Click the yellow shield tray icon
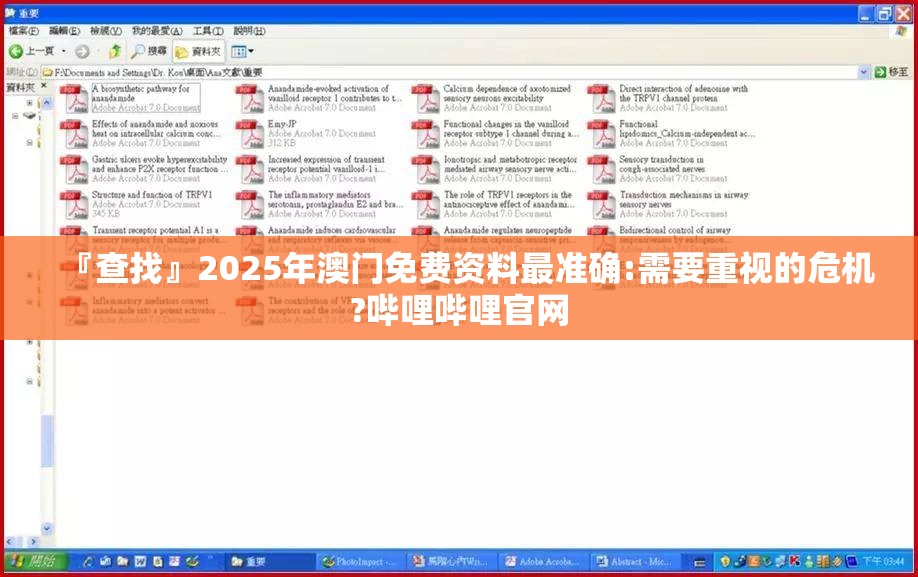The image size is (918, 577). point(725,562)
